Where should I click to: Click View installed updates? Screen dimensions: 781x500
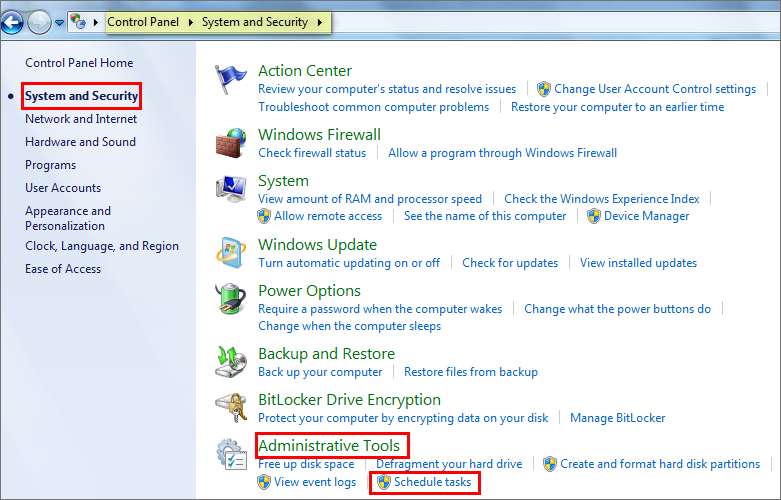[638, 263]
